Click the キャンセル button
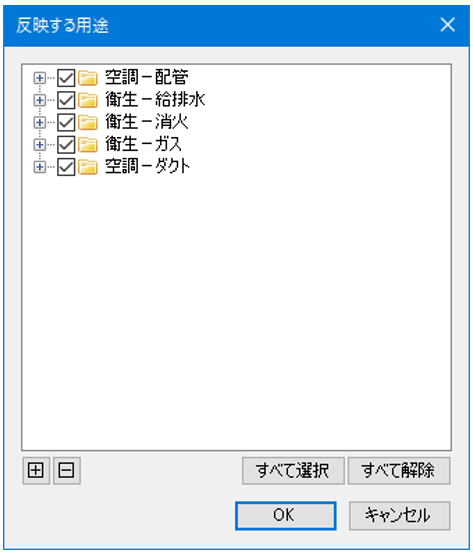This screenshot has width=473, height=552. pyautogui.click(x=399, y=515)
